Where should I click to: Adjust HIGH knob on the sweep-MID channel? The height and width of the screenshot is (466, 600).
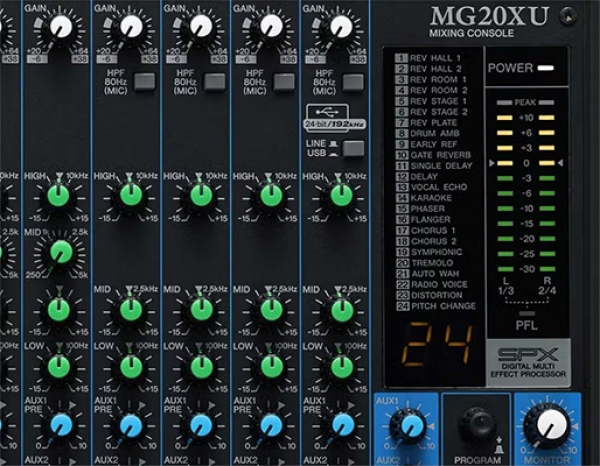coord(59,195)
